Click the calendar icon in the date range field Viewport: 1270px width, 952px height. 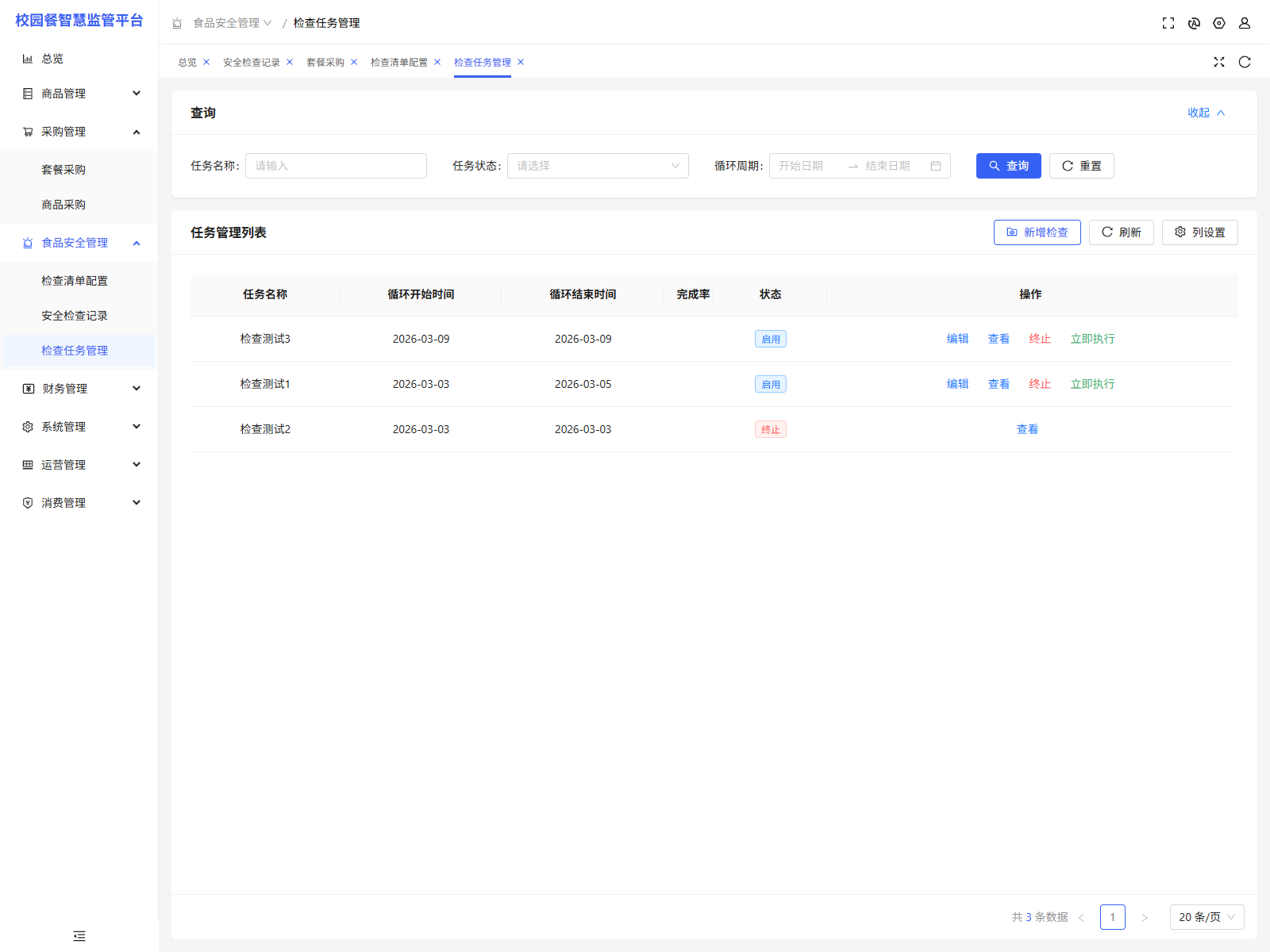[935, 166]
